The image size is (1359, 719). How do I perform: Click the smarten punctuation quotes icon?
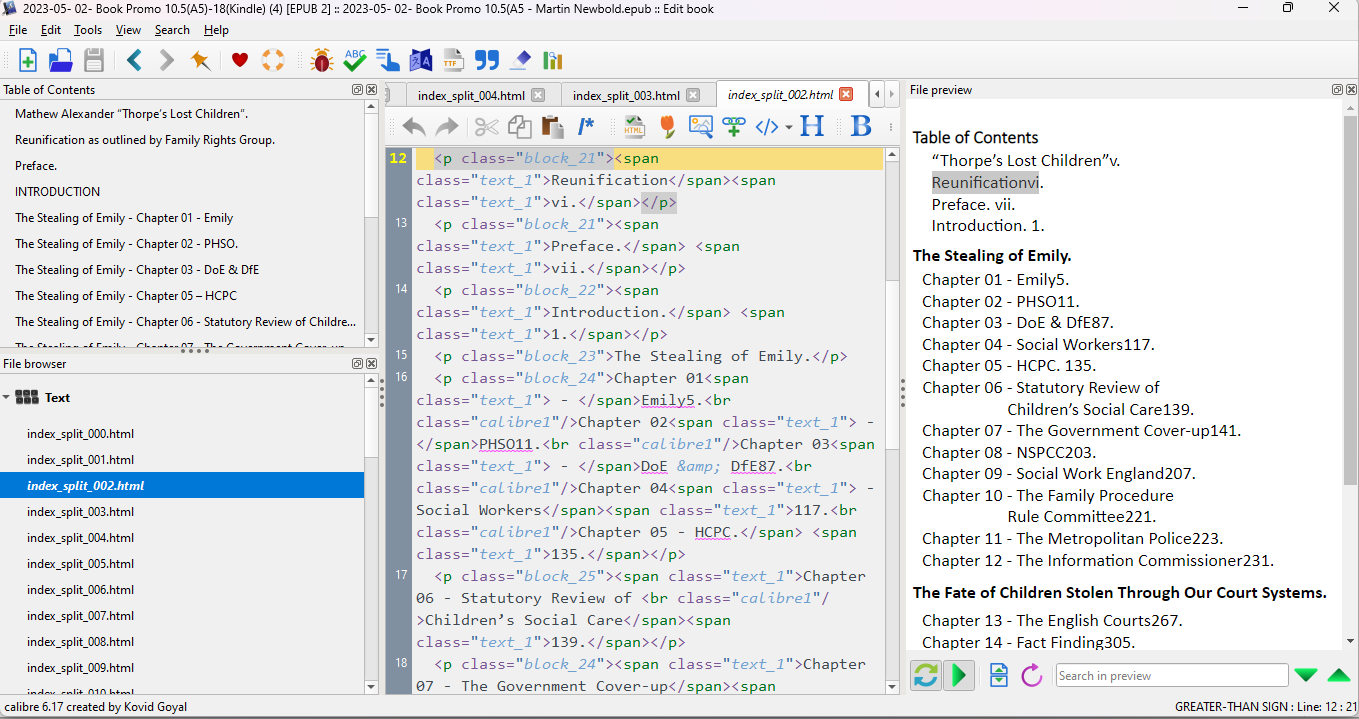[487, 61]
